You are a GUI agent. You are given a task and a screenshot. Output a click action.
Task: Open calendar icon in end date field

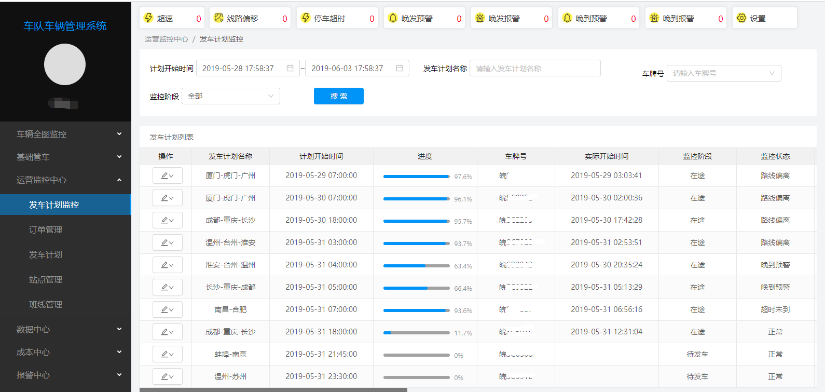point(399,68)
